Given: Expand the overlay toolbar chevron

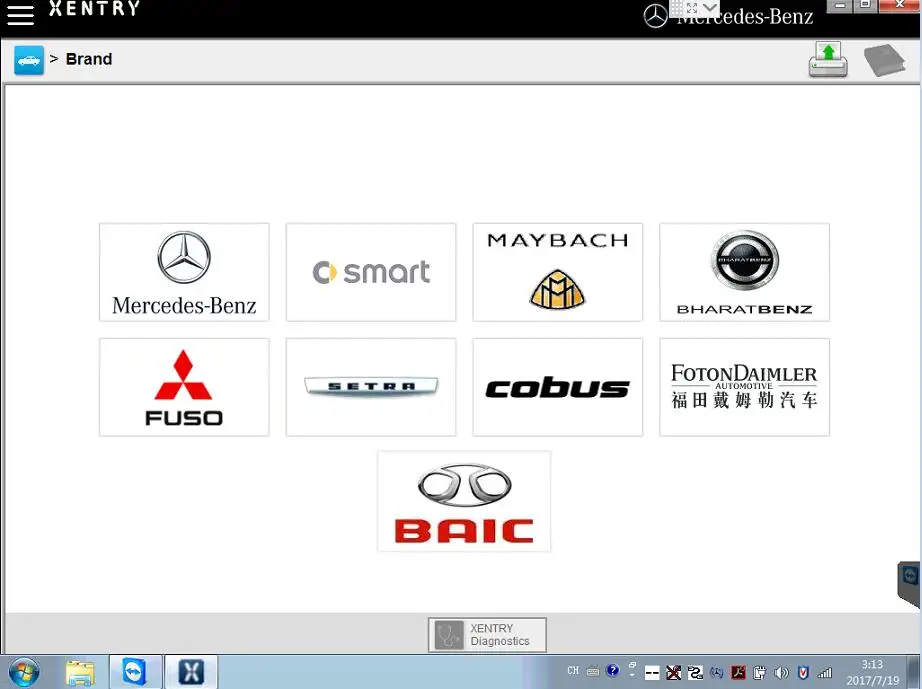Looking at the screenshot, I should 710,8.
